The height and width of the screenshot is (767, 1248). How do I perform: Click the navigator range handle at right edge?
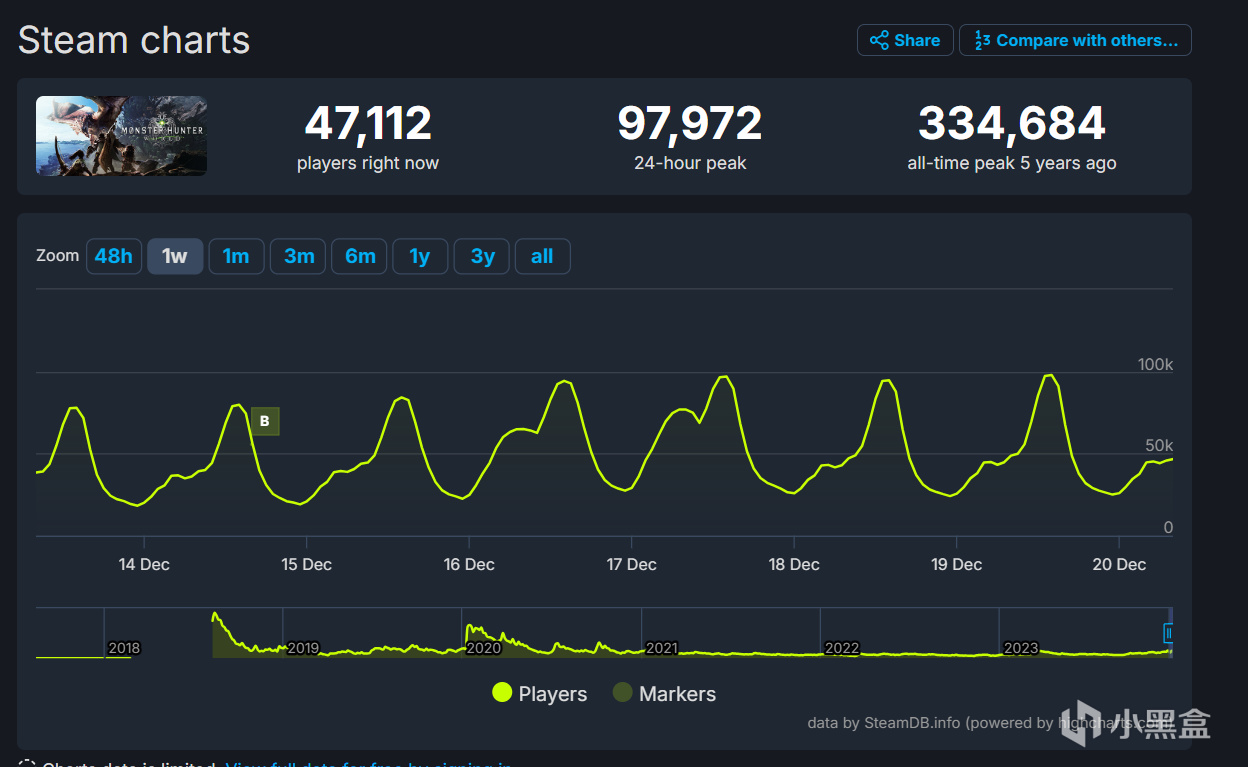(x=1169, y=632)
